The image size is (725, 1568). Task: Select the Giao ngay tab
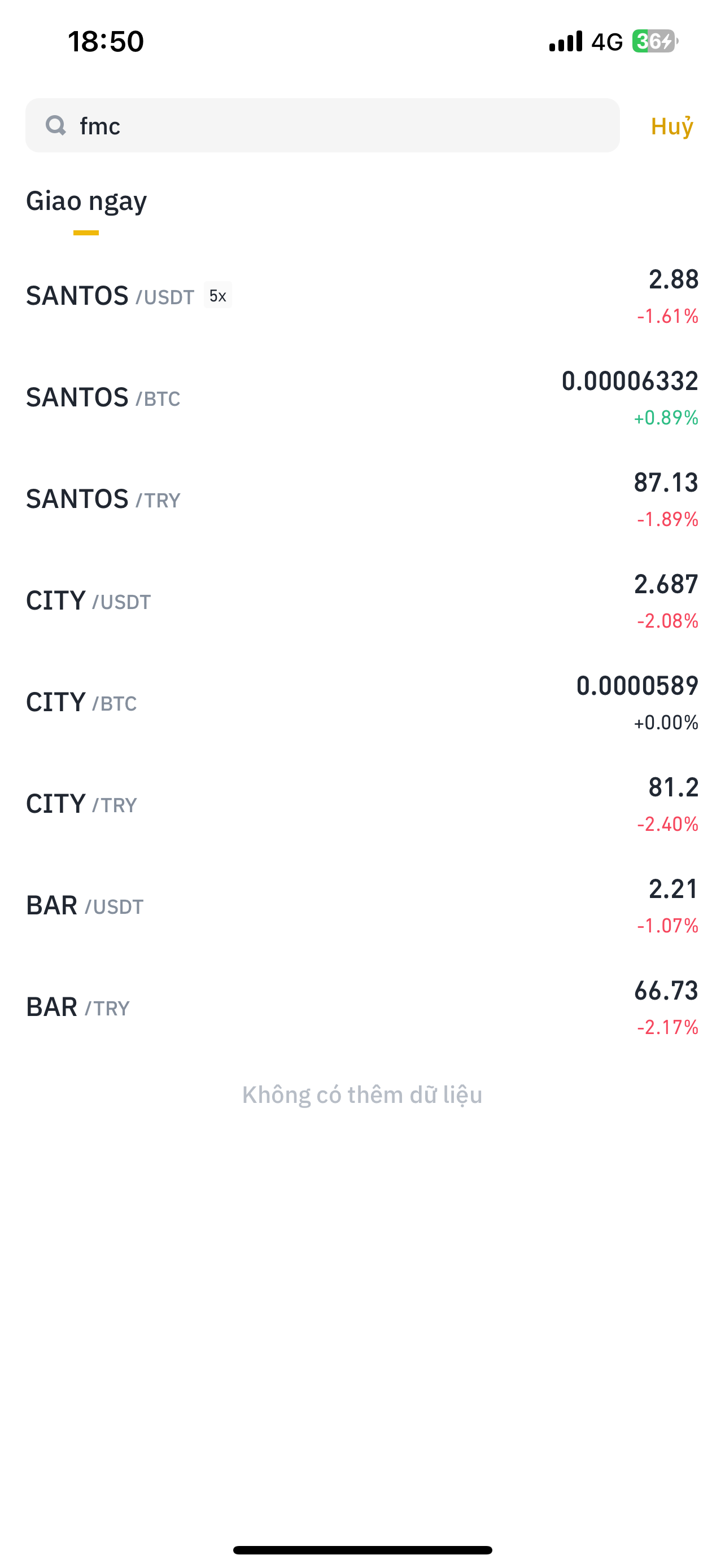pos(86,202)
